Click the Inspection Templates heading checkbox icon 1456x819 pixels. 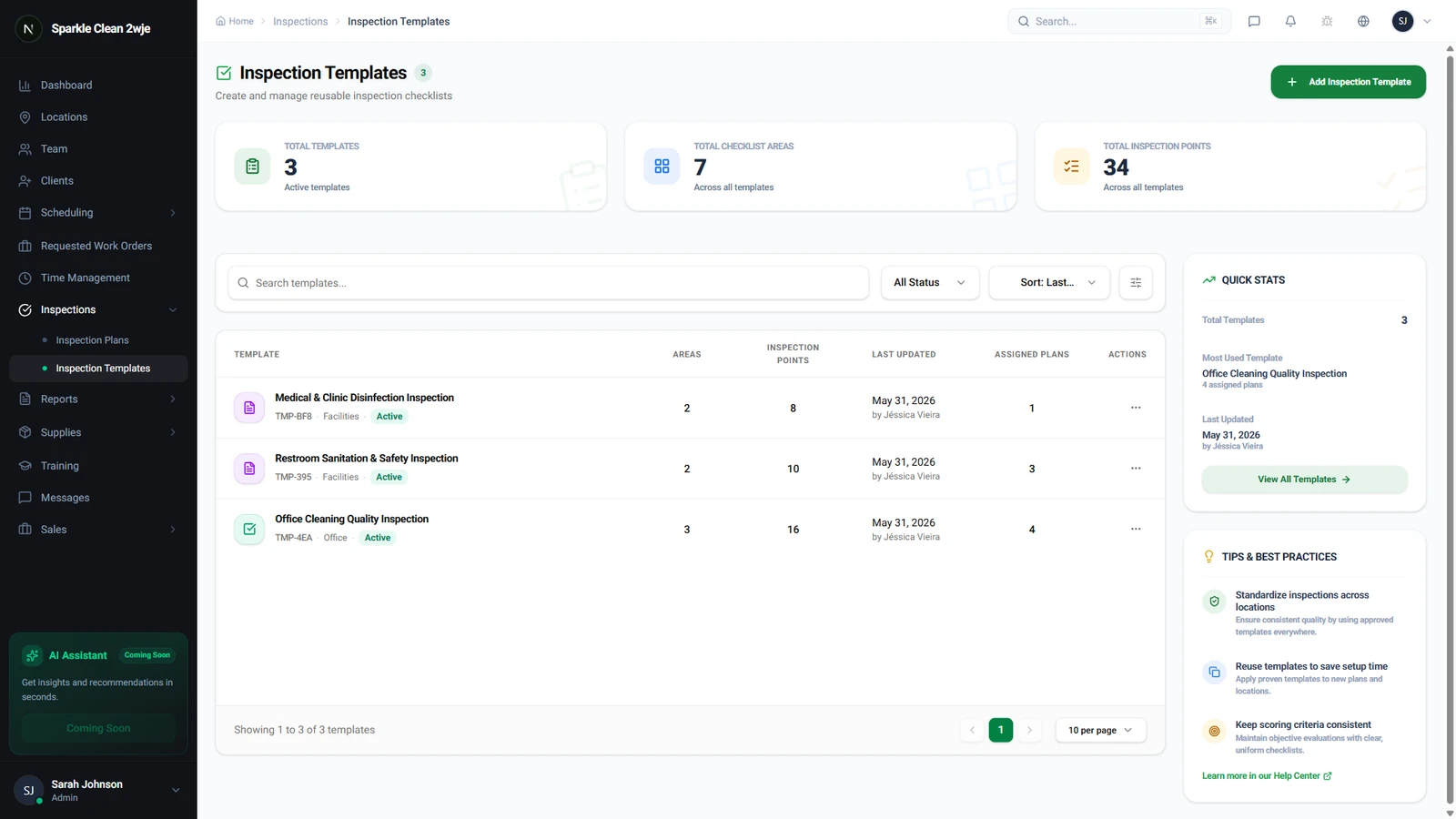224,73
